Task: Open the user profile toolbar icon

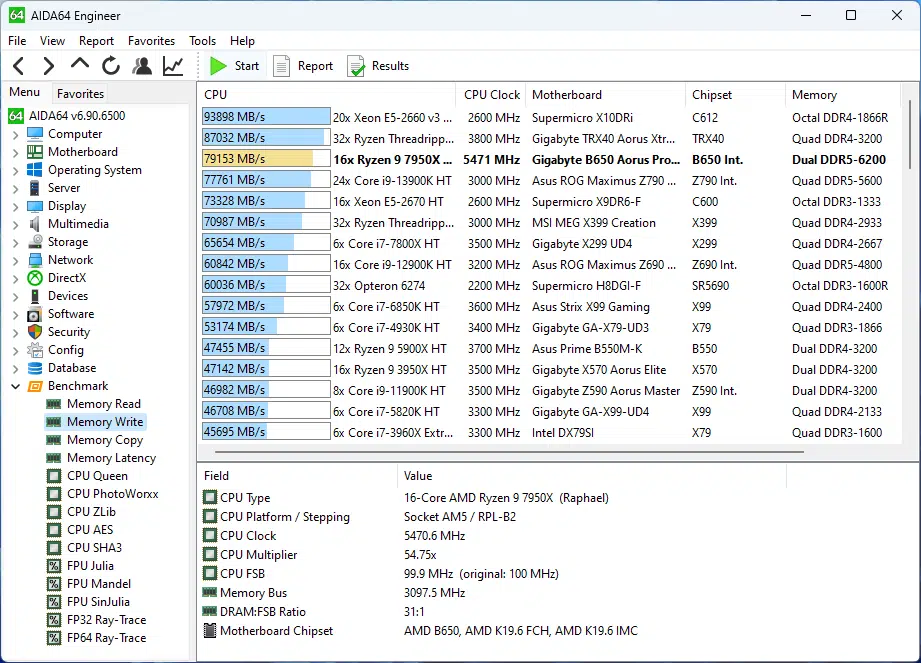Action: click(142, 66)
